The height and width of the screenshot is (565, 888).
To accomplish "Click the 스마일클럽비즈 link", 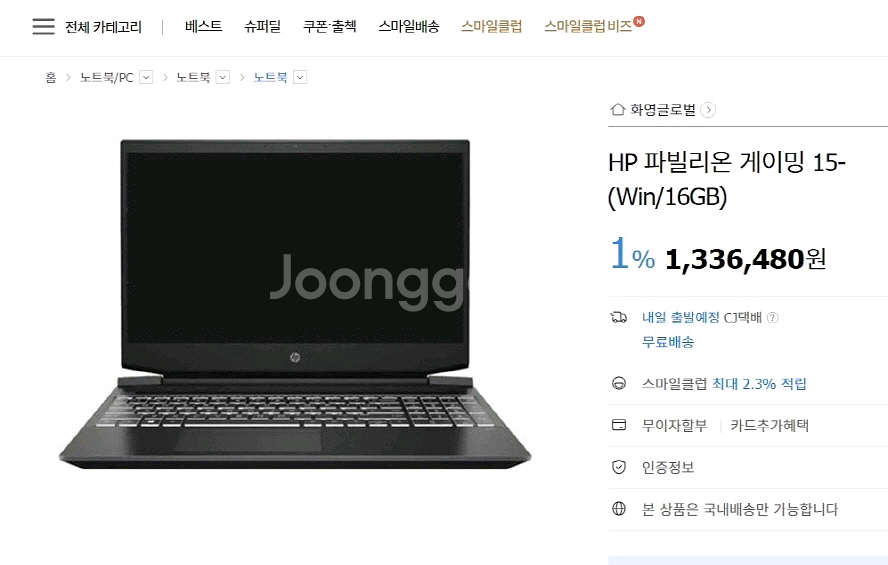I will coord(588,27).
